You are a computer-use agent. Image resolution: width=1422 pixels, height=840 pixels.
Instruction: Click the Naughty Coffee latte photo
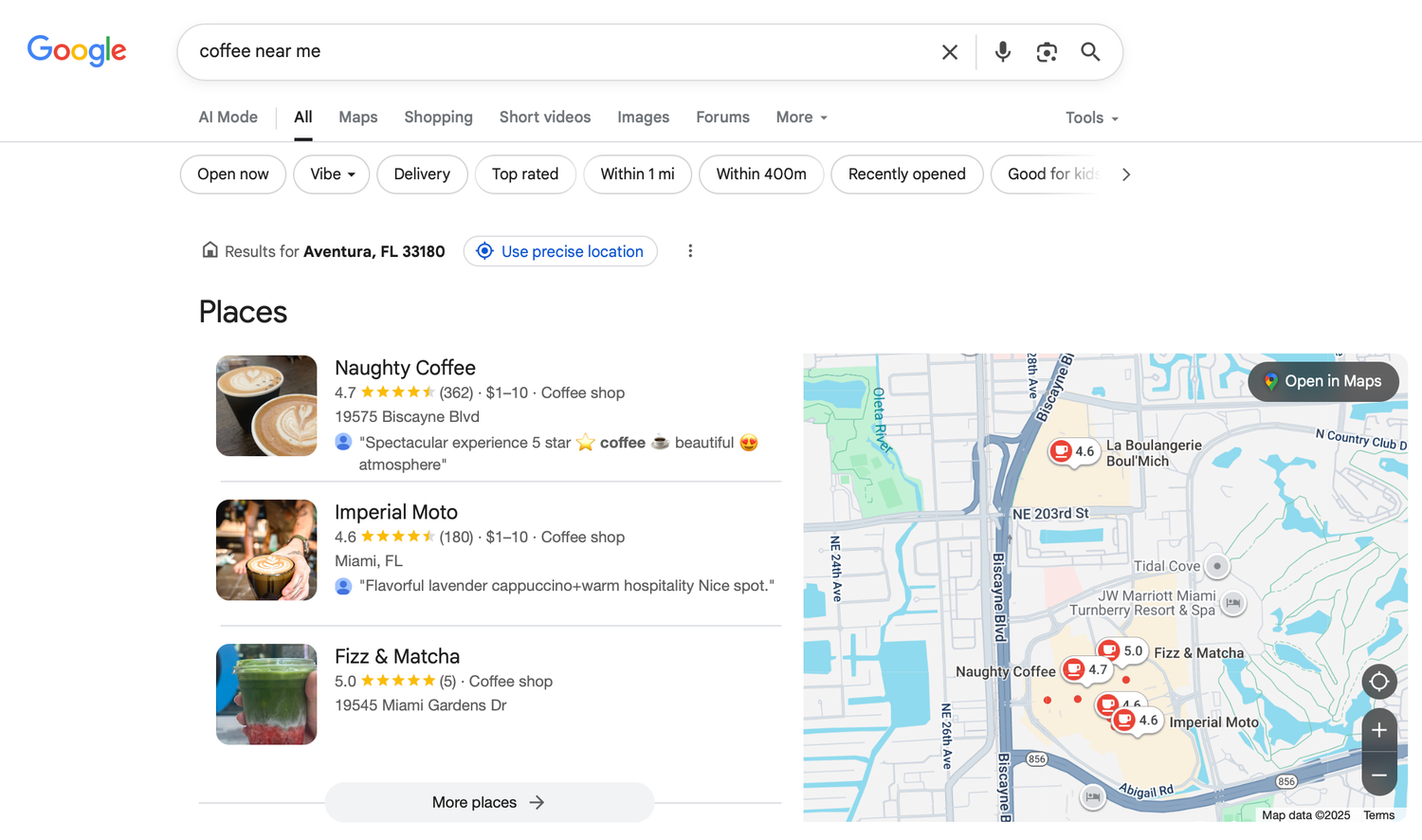(266, 406)
